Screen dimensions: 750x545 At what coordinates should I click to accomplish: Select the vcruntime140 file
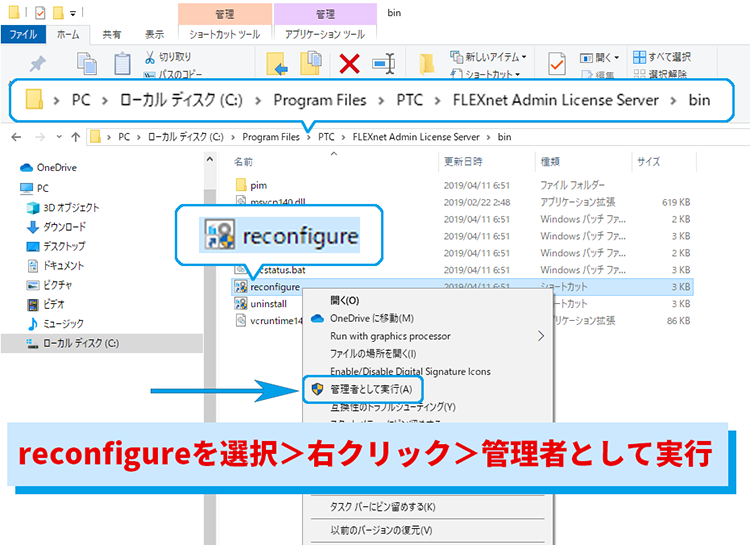click(269, 320)
